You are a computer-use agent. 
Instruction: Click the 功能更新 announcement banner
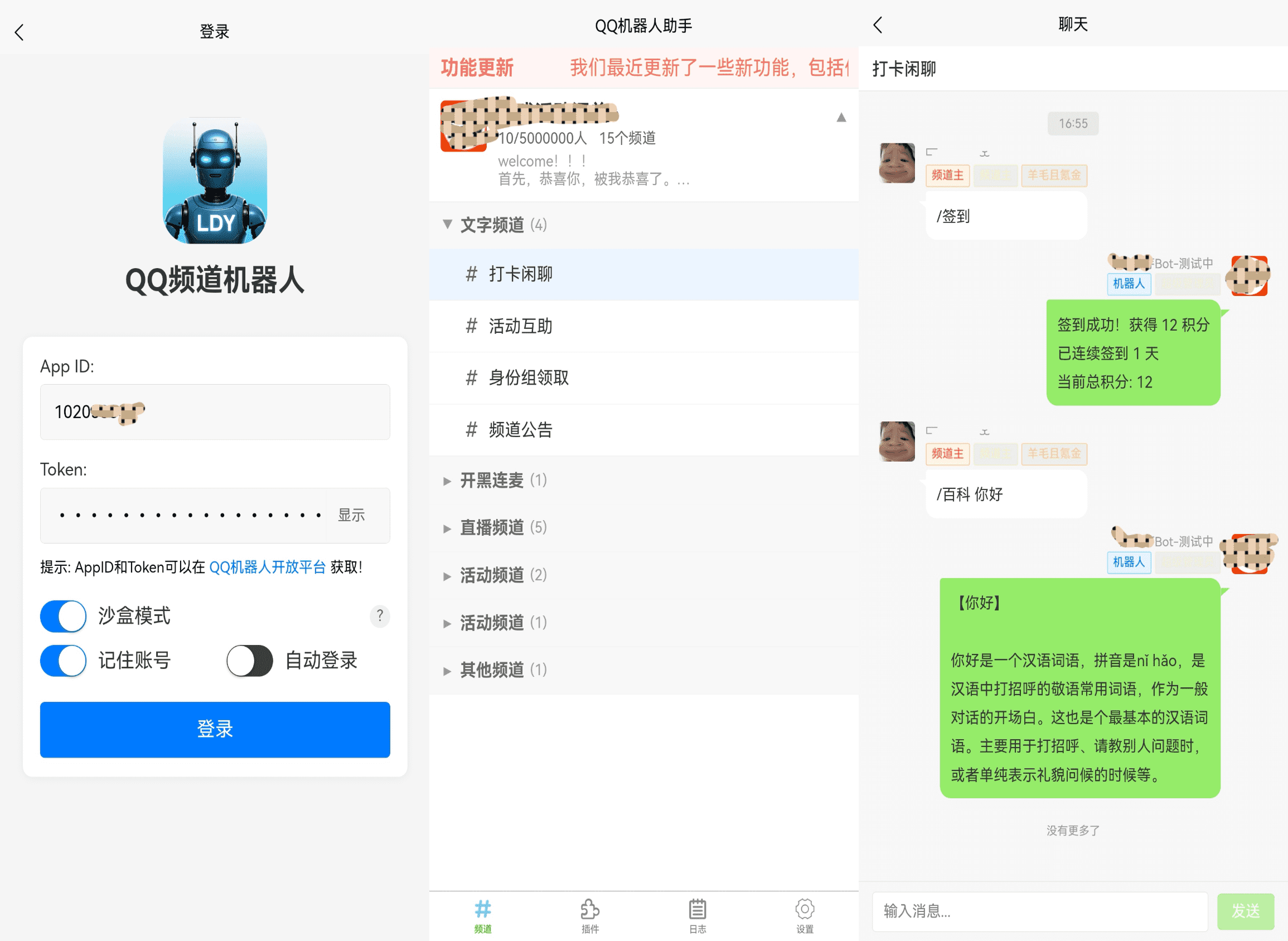(643, 68)
